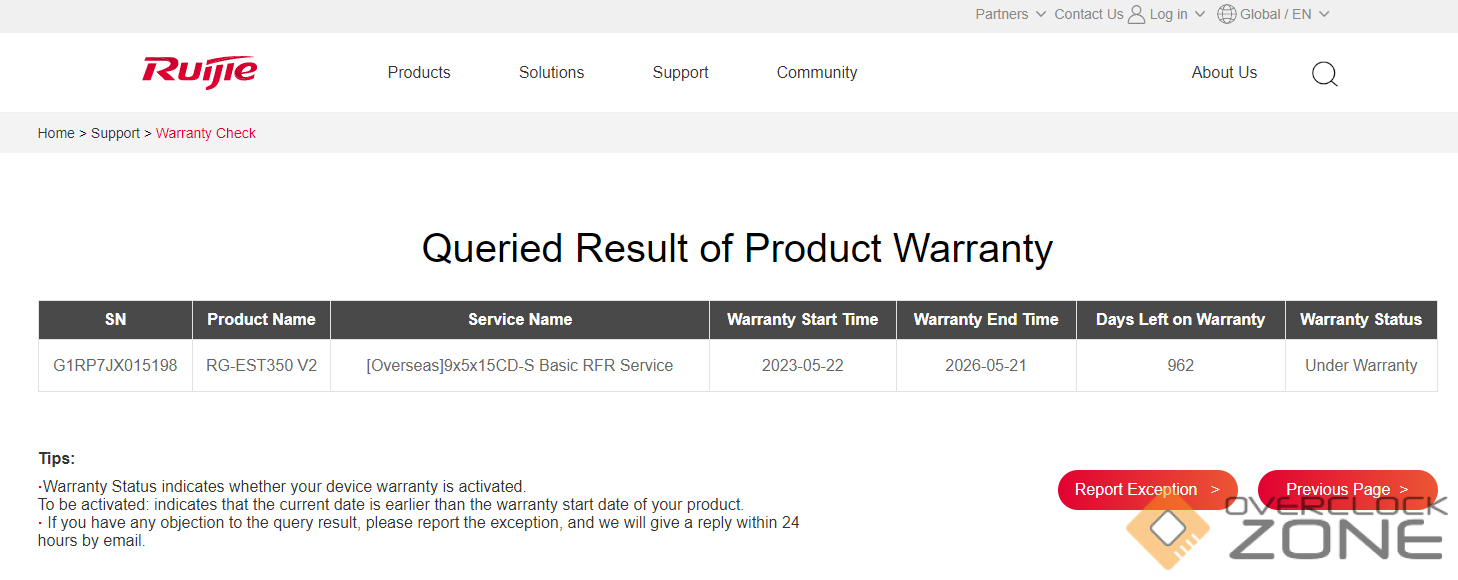Go to Home breadcrumb
The width and height of the screenshot is (1458, 580).
click(x=56, y=133)
